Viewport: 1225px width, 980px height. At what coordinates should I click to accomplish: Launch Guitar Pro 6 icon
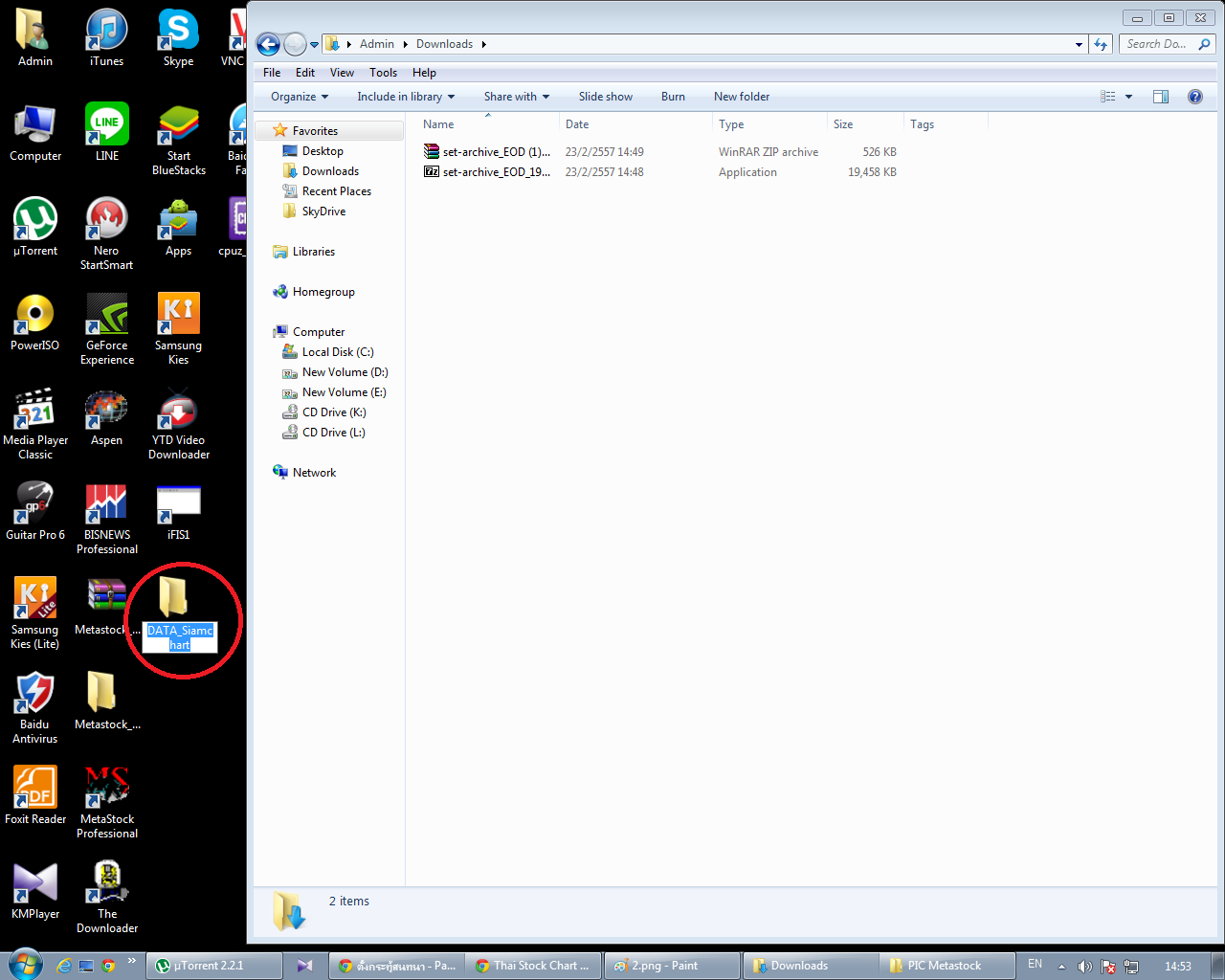tap(35, 511)
